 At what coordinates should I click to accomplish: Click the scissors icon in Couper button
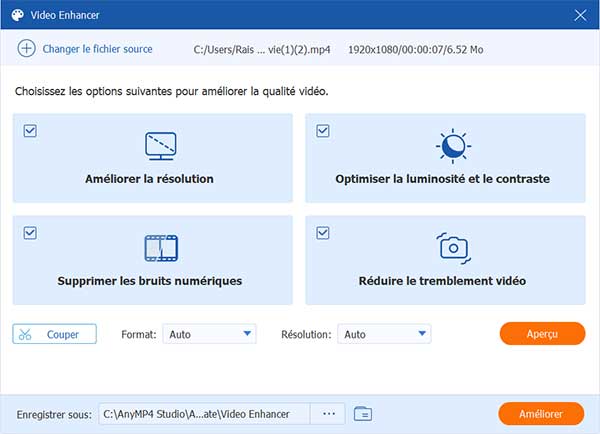click(25, 334)
